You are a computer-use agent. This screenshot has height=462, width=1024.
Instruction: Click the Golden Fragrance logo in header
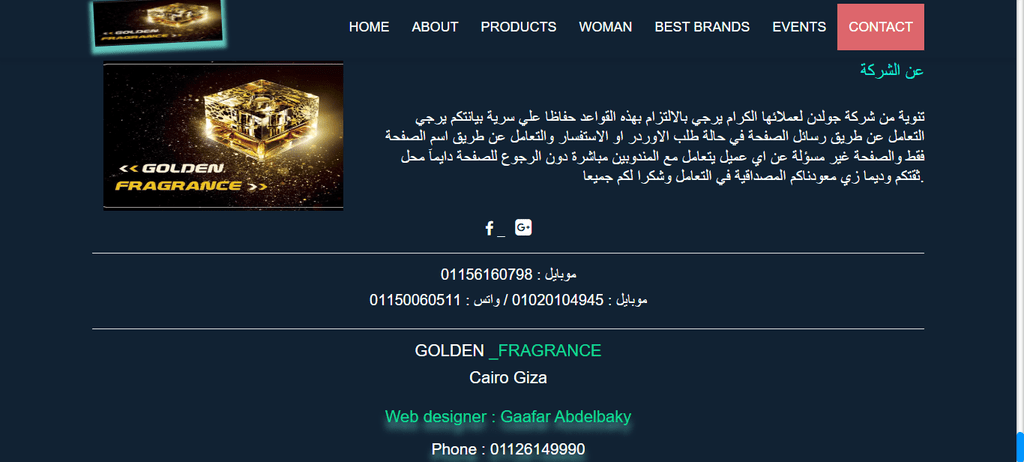159,23
